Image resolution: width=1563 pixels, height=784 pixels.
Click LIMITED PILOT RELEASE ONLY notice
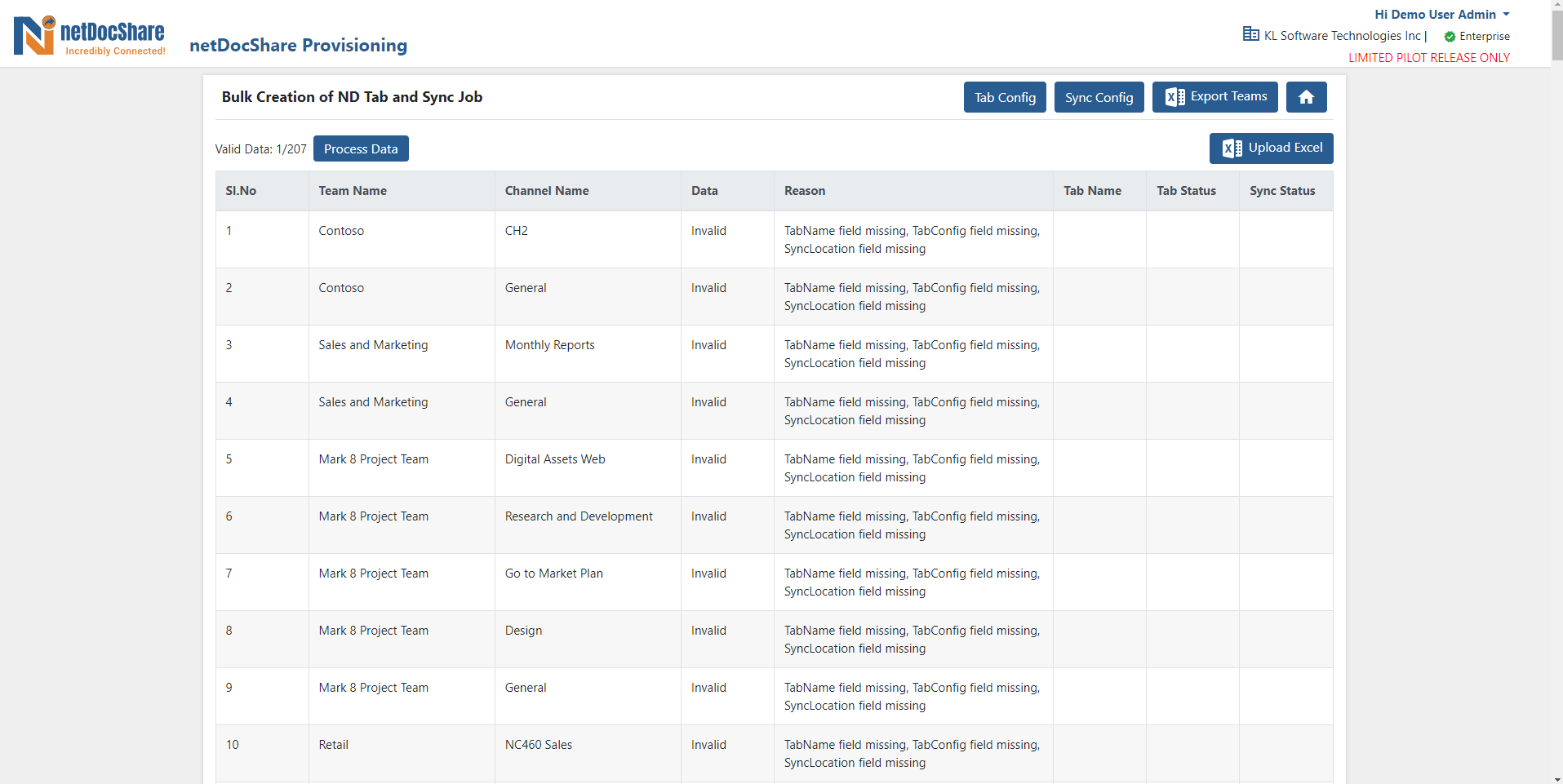[1429, 58]
